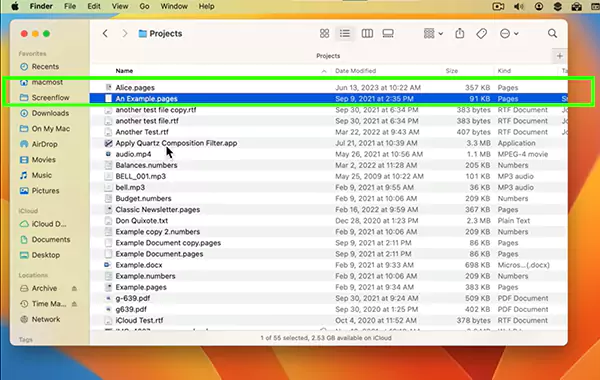The width and height of the screenshot is (600, 380).
Task: Open the Finder menu
Action: coord(41,7)
